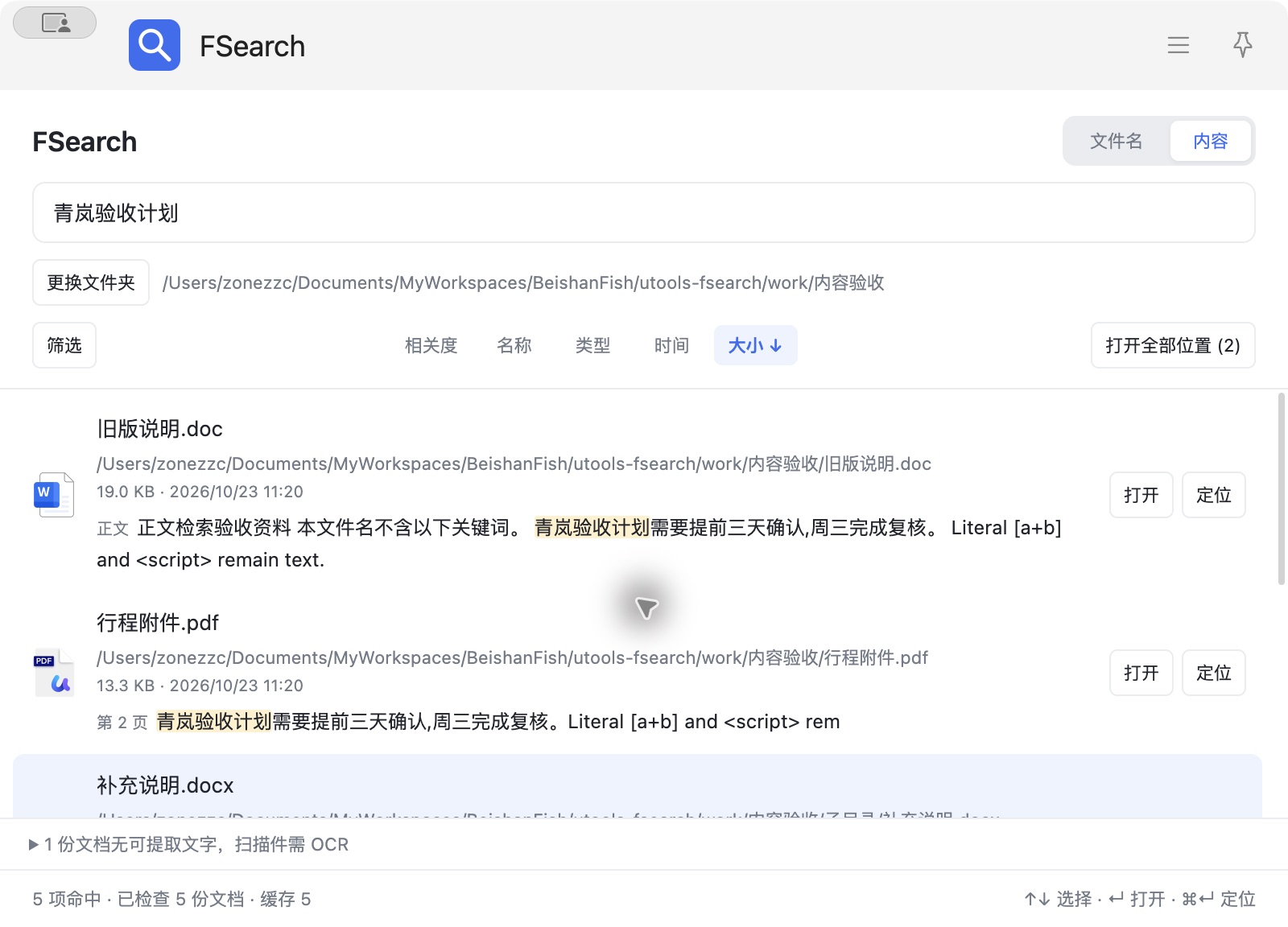Click the FSearch page heading
The height and width of the screenshot is (927, 1288).
[x=85, y=142]
